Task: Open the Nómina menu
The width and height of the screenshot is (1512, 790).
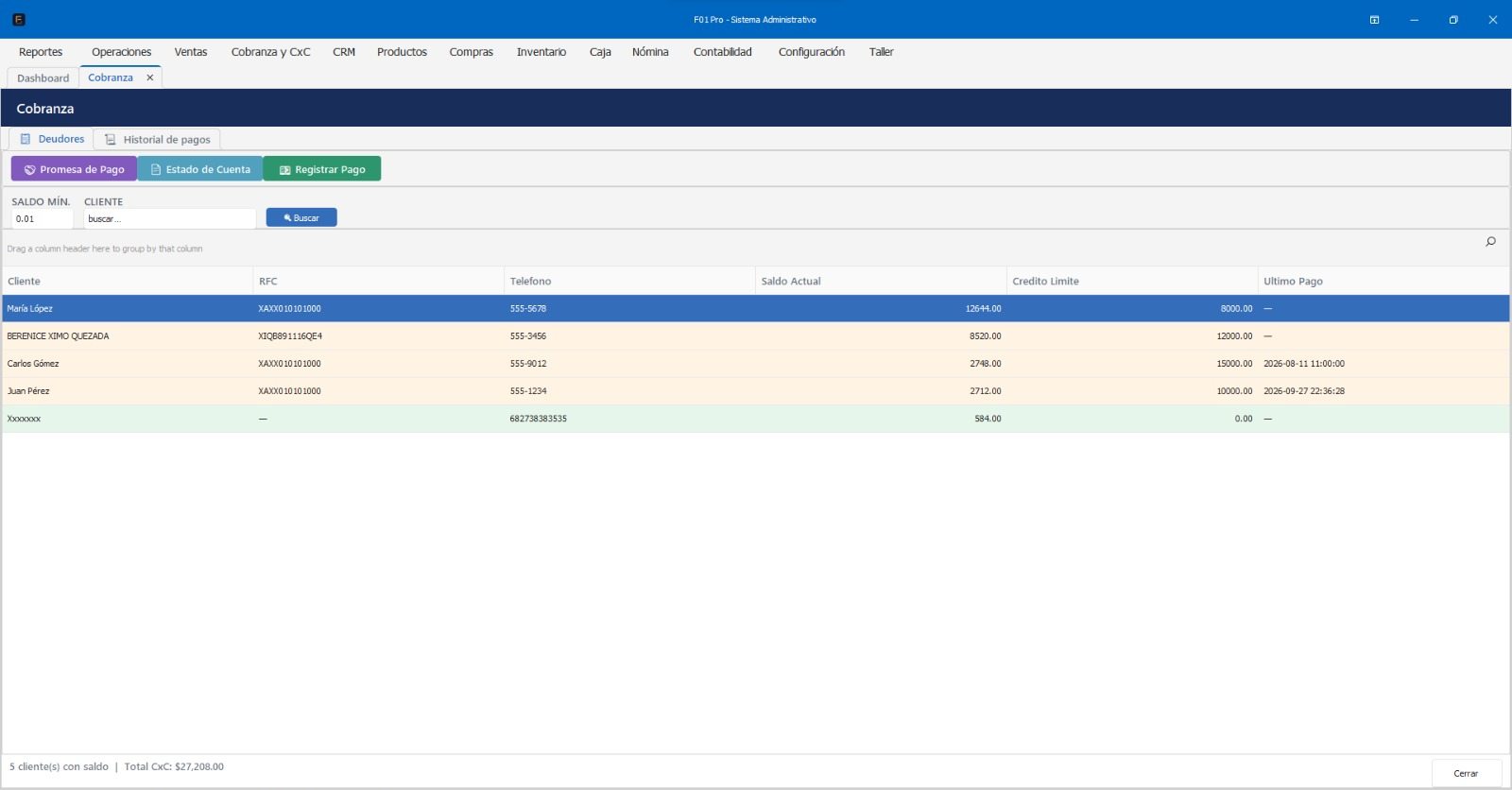Action: pyautogui.click(x=650, y=52)
